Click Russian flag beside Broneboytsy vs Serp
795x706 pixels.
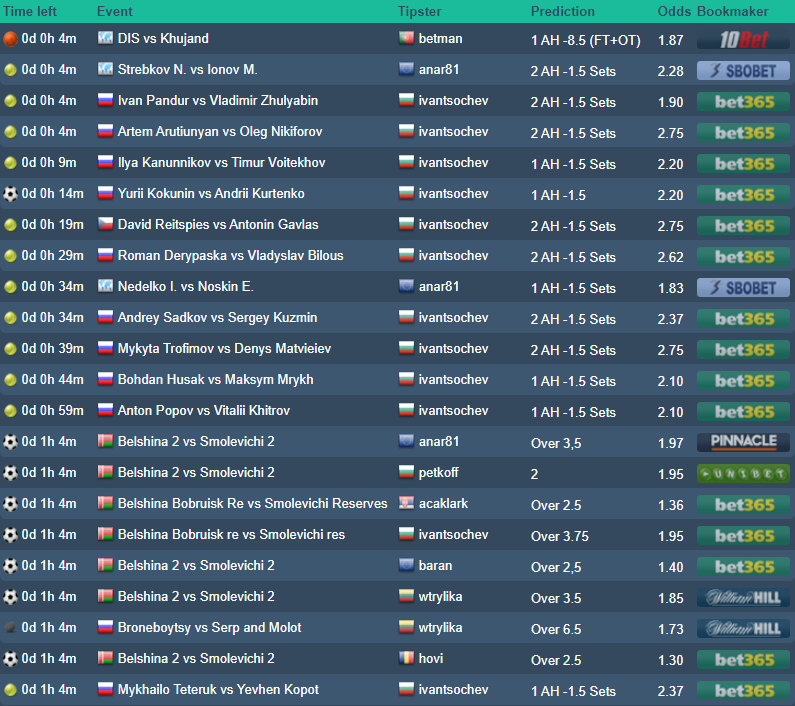[x=105, y=627]
